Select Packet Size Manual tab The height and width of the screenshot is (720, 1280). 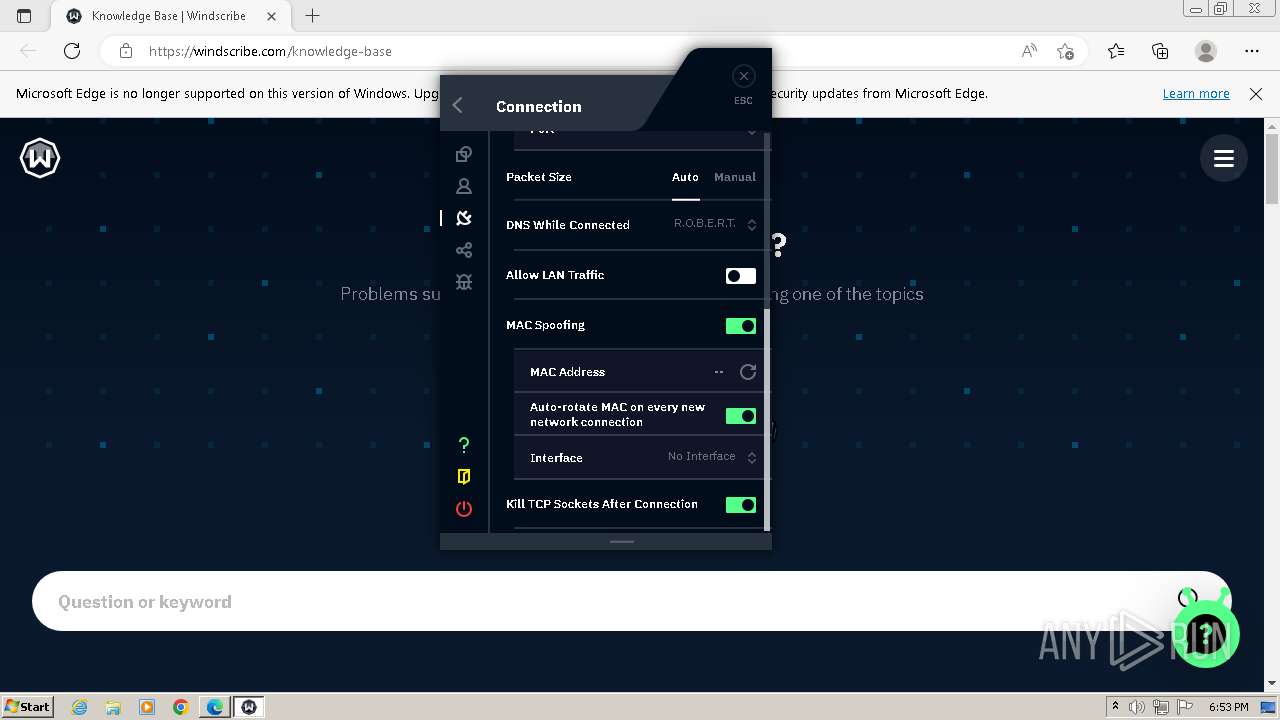click(x=735, y=177)
